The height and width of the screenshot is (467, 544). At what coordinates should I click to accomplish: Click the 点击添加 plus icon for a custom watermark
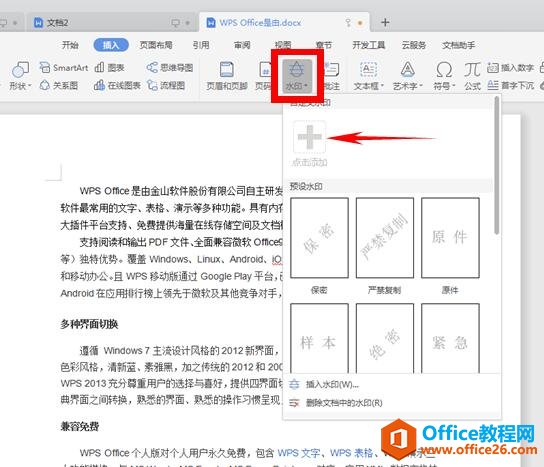point(309,137)
